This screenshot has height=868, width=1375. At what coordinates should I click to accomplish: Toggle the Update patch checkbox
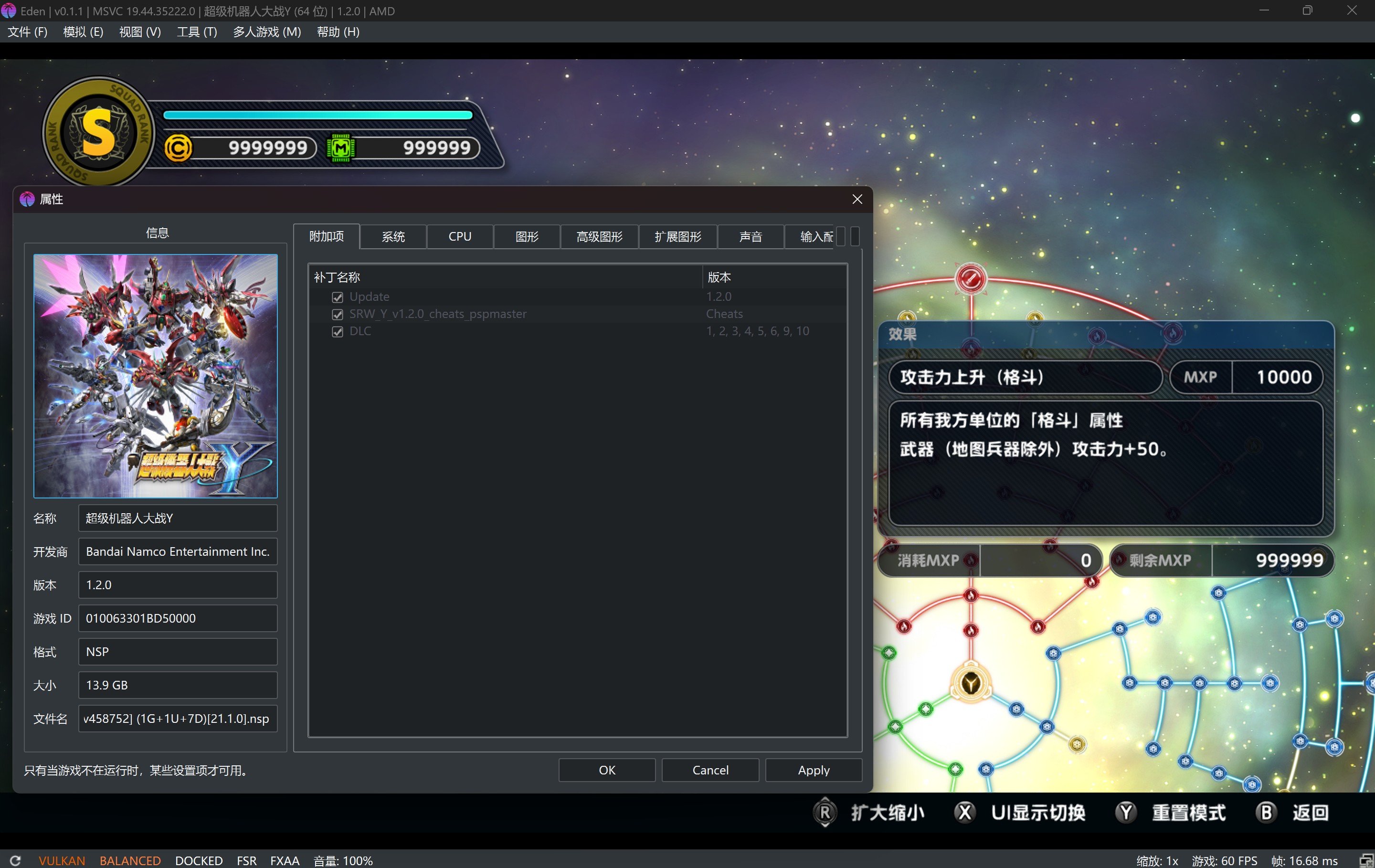tap(338, 297)
